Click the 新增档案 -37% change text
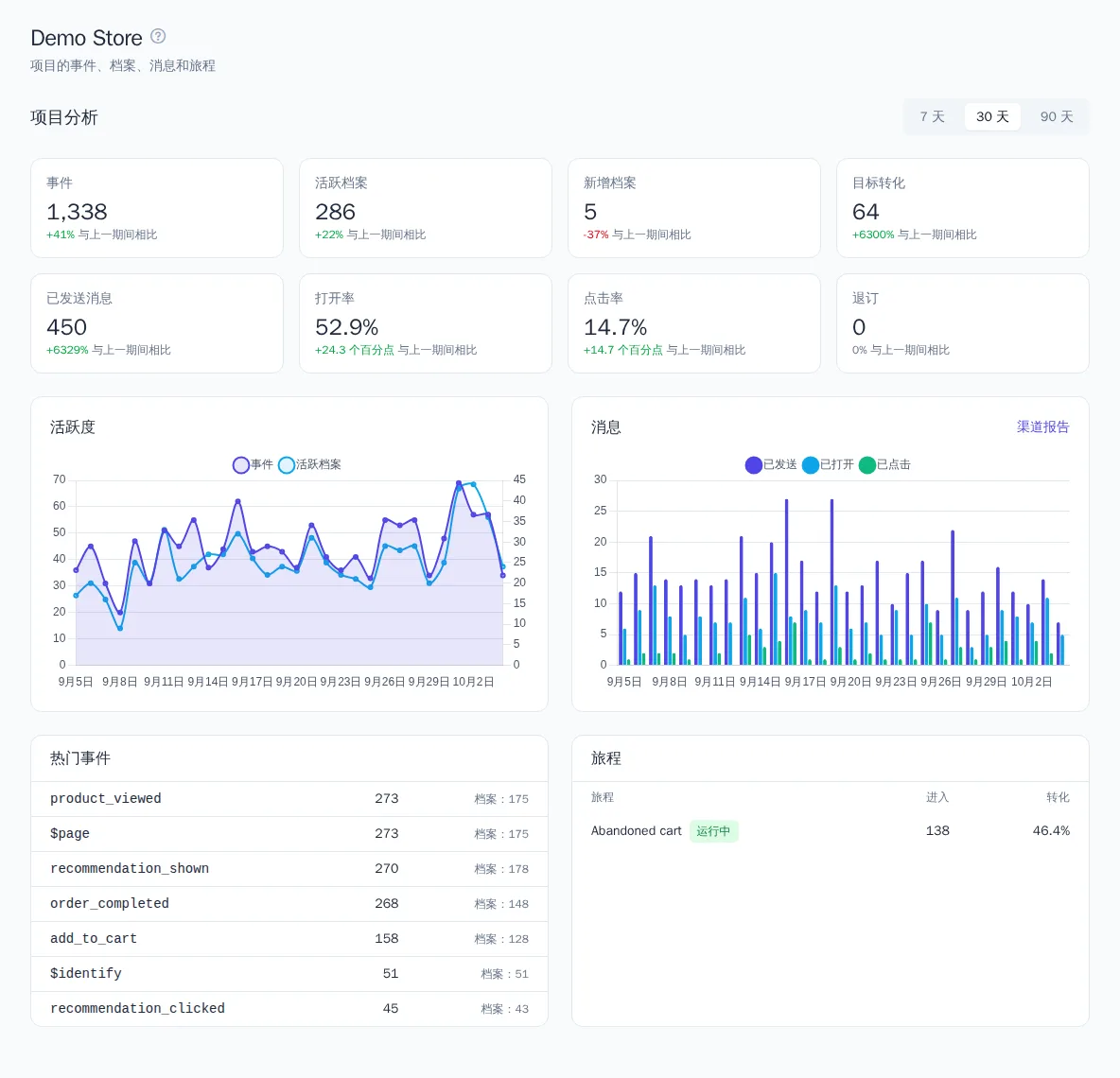 pyautogui.click(x=596, y=235)
